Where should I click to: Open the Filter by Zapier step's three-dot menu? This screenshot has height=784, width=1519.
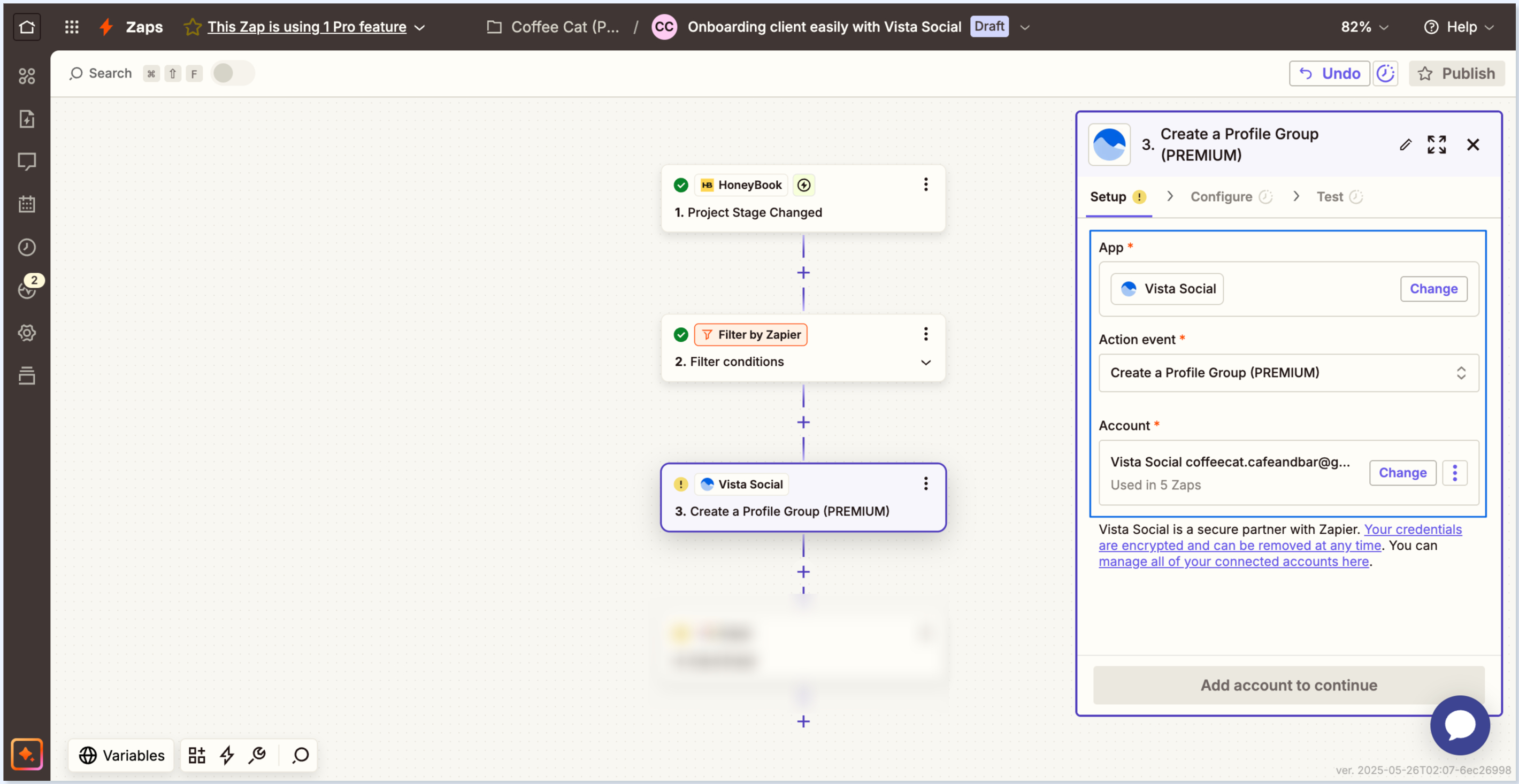click(x=926, y=334)
